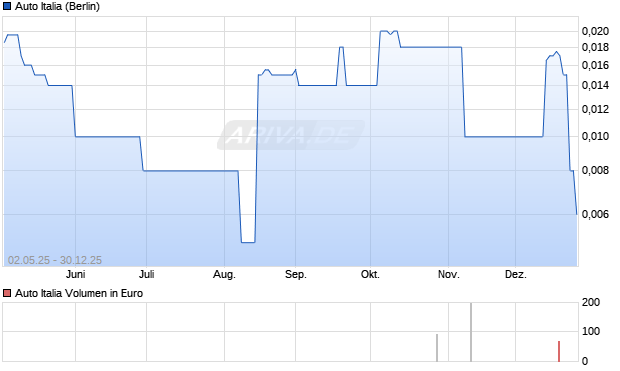Select the Aug. month axis label
This screenshot has width=620, height=371.
[x=224, y=274]
